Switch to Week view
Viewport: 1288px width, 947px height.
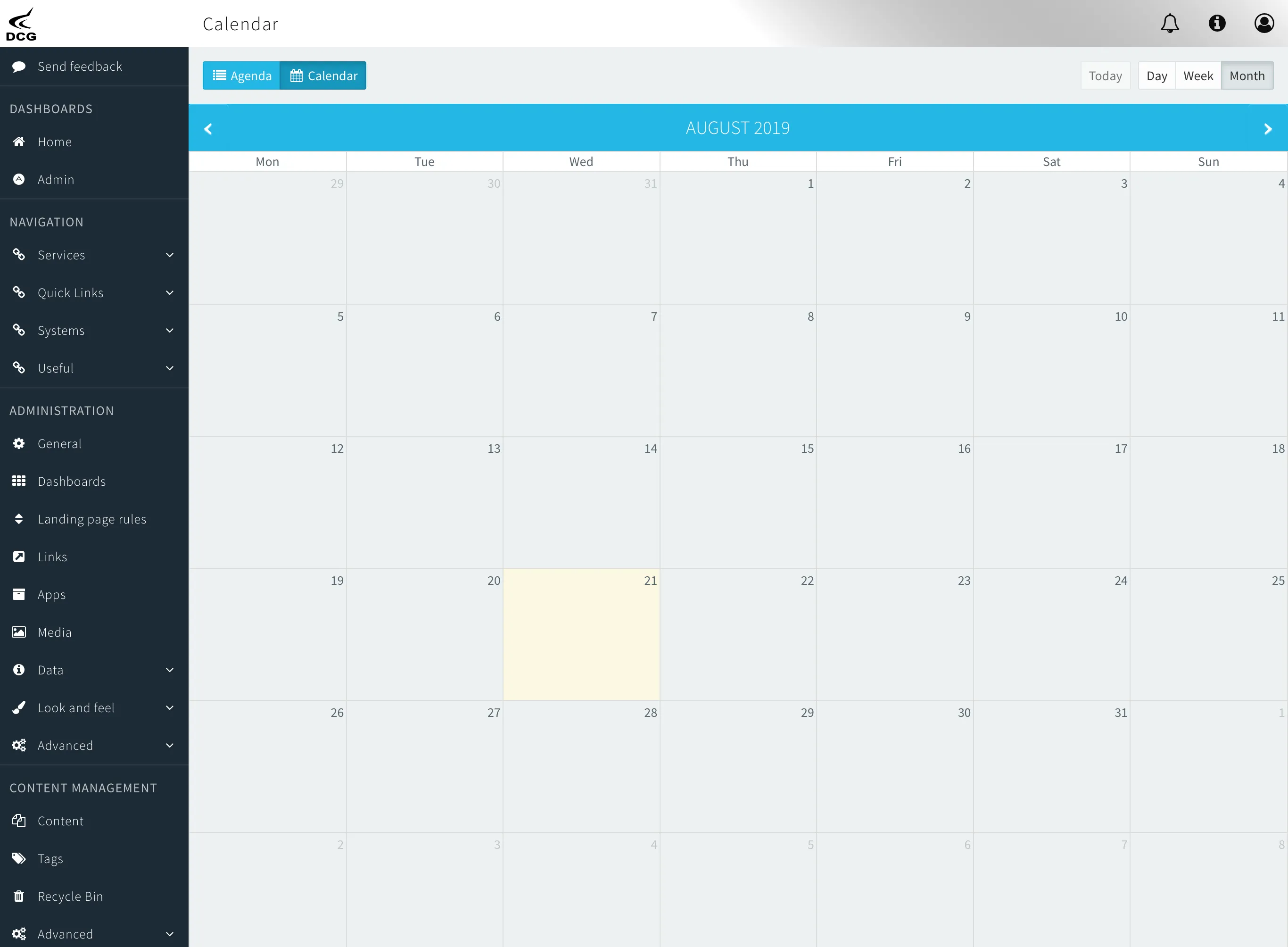1198,75
